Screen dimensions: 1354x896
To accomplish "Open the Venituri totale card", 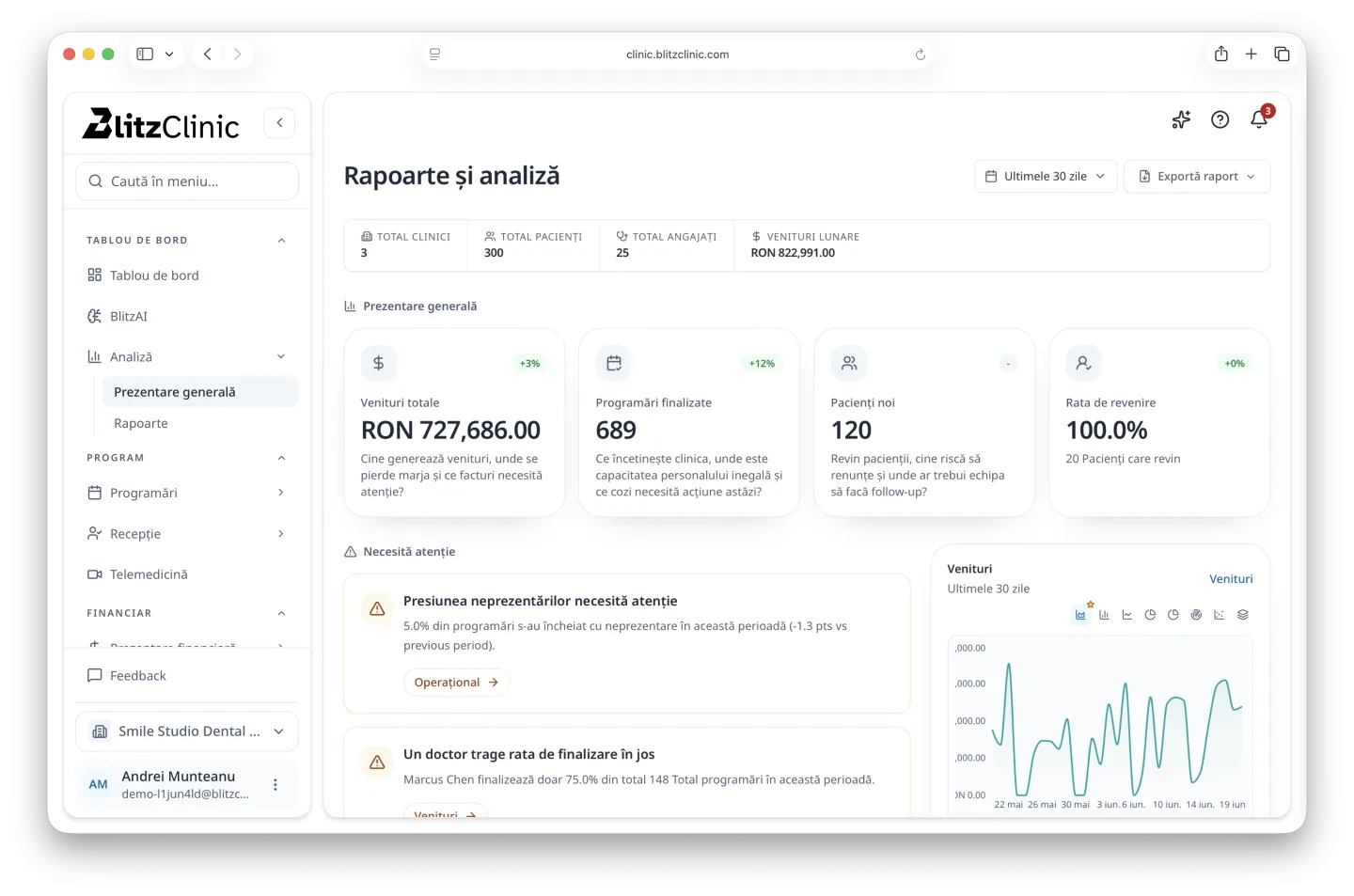I will coord(454,422).
